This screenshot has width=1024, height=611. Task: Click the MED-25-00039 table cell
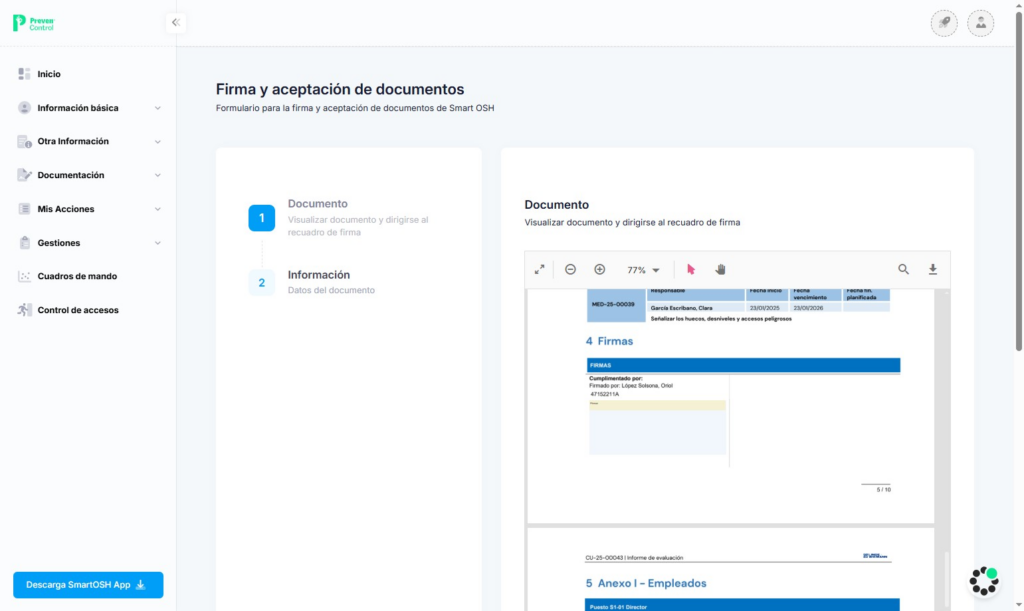tap(616, 305)
